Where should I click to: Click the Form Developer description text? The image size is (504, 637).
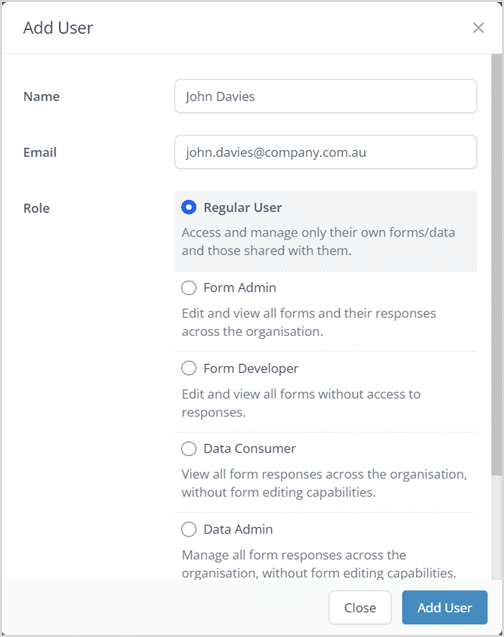(x=301, y=403)
